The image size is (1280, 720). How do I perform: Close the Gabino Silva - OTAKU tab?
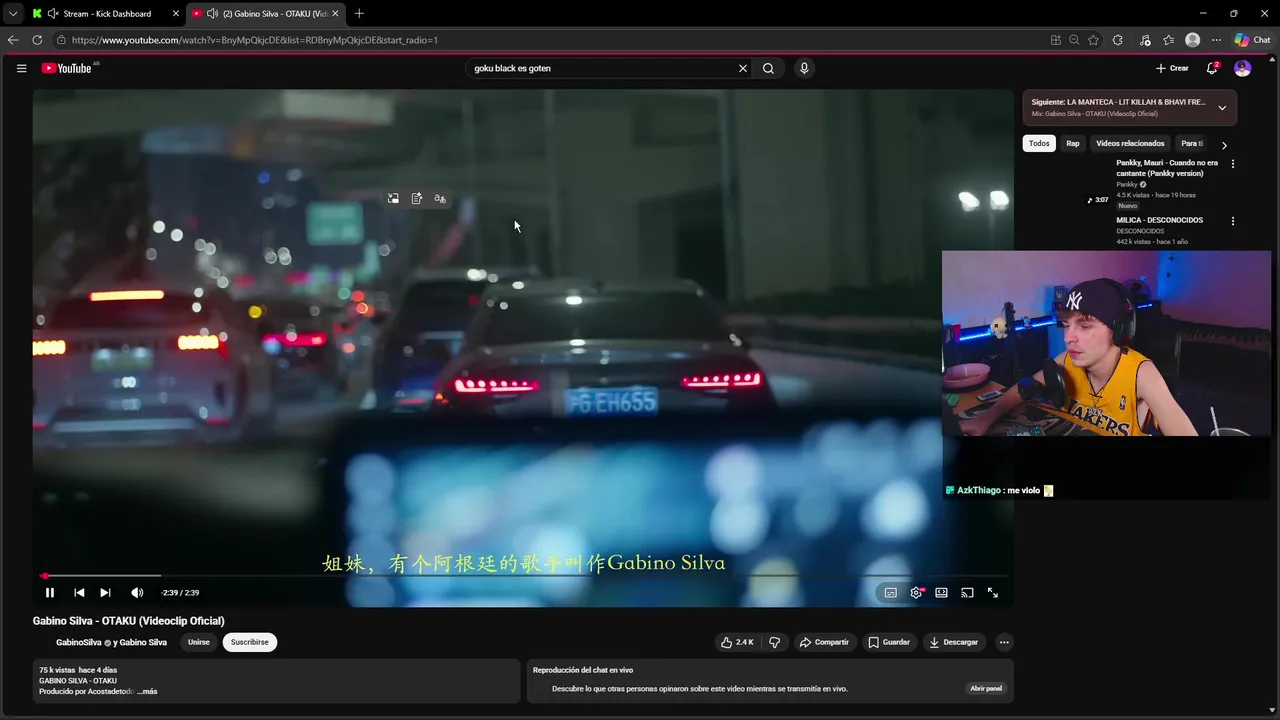click(335, 13)
